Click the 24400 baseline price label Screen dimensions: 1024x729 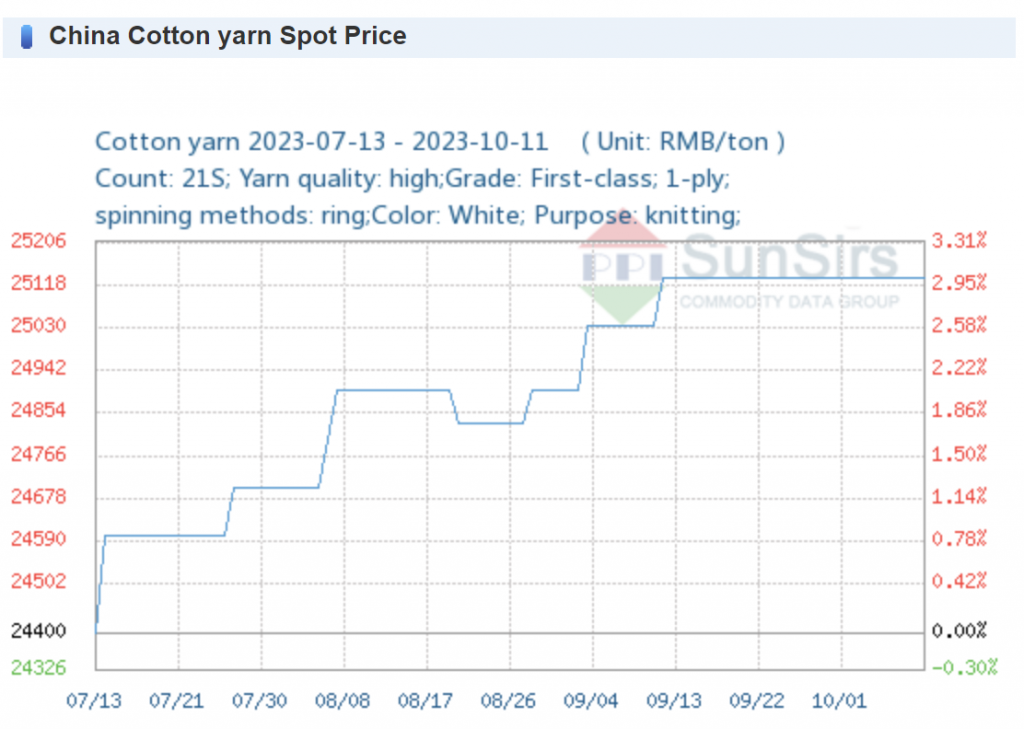click(x=38, y=631)
